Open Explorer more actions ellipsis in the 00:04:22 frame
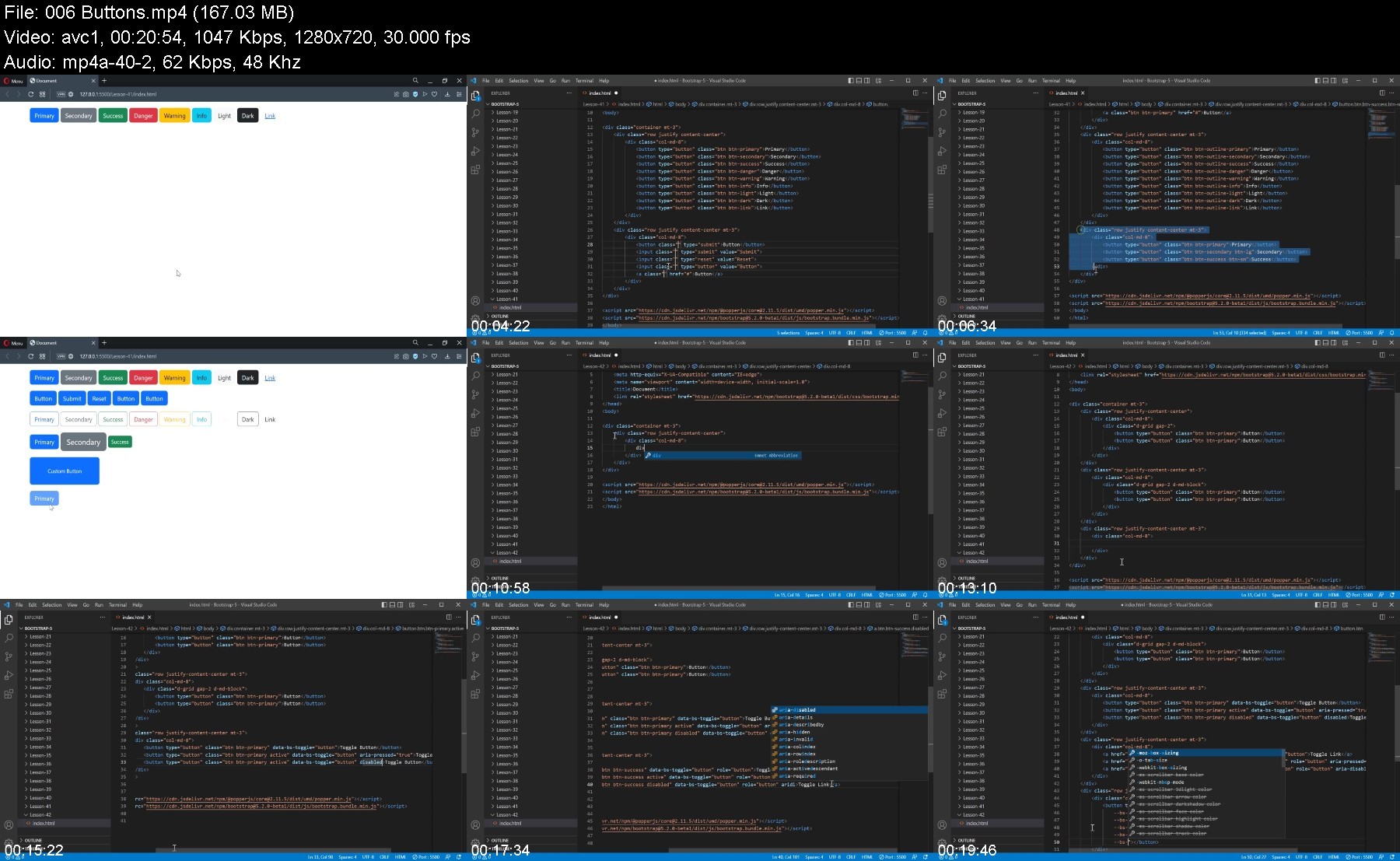The image size is (1400, 861). tap(569, 93)
